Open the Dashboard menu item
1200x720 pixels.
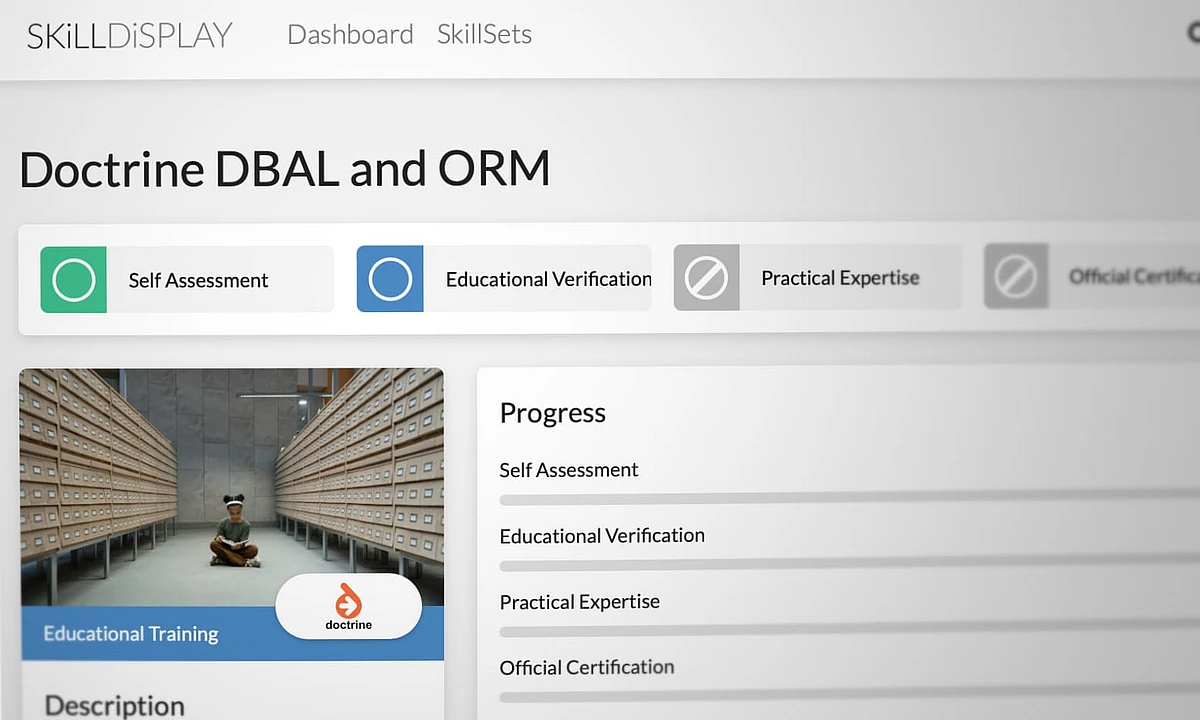point(350,34)
